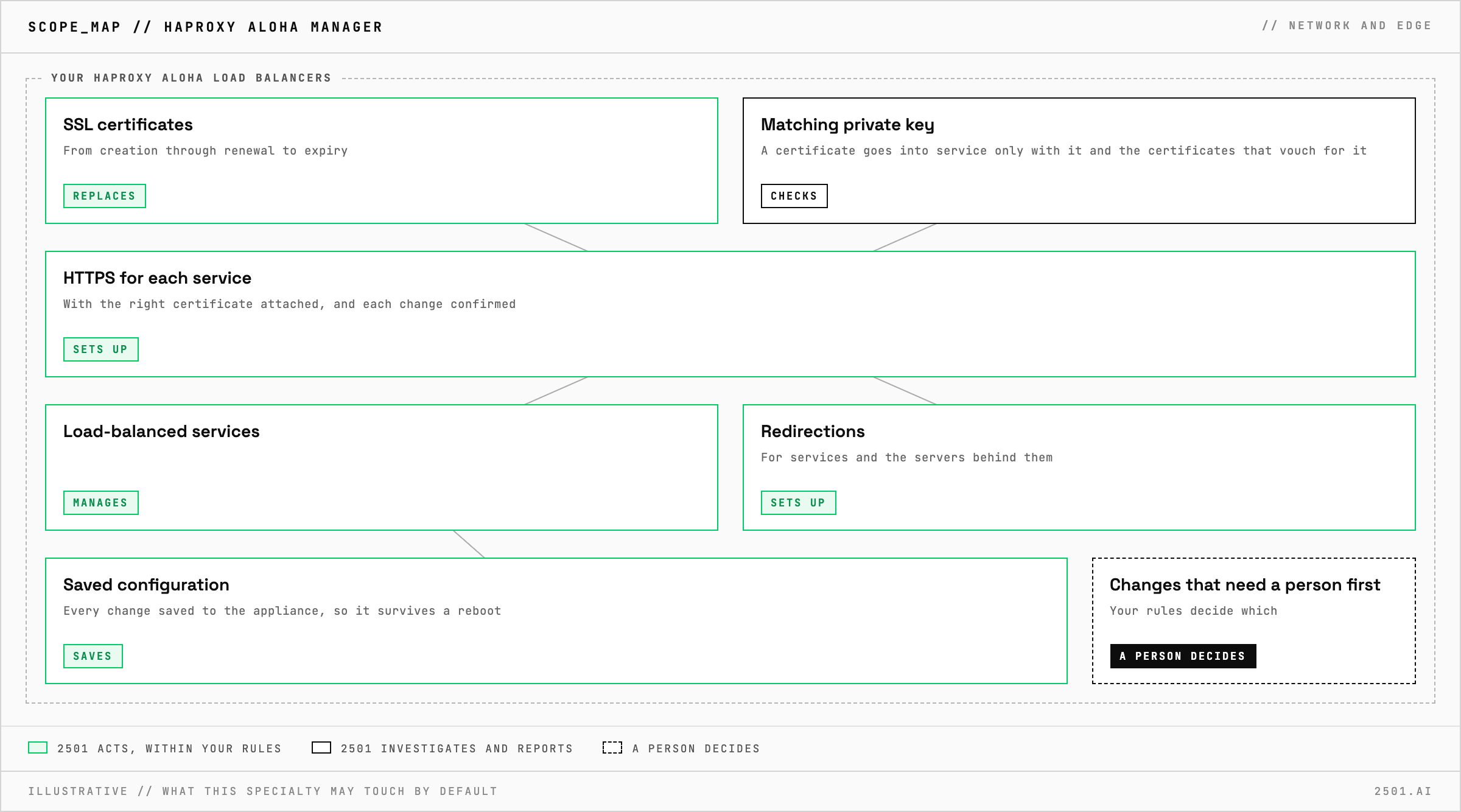Click the SETS UP tag under HTTPS for each service
The width and height of the screenshot is (1461, 812).
coord(101,349)
